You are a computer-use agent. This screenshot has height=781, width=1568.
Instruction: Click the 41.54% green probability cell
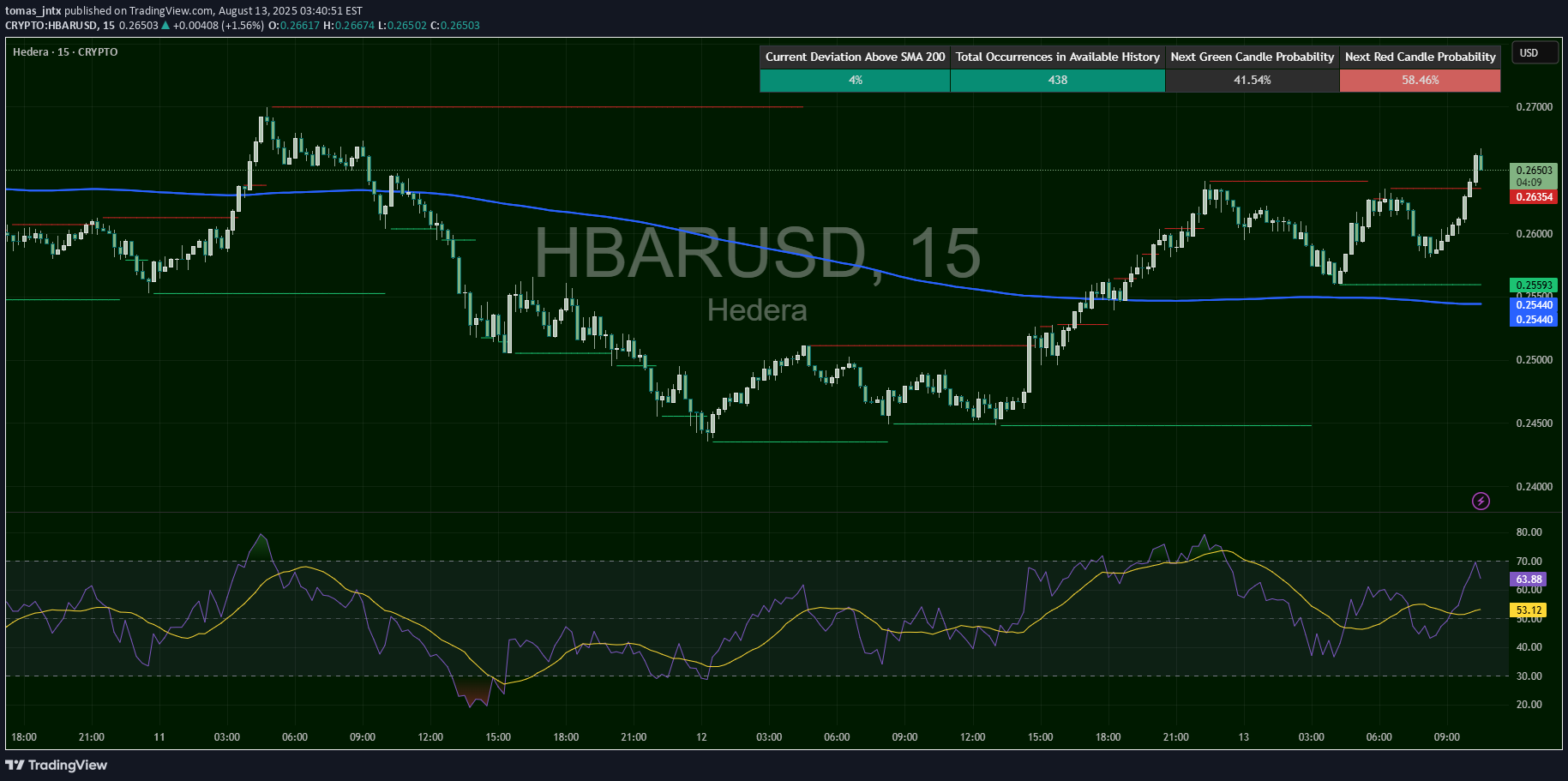(1252, 80)
